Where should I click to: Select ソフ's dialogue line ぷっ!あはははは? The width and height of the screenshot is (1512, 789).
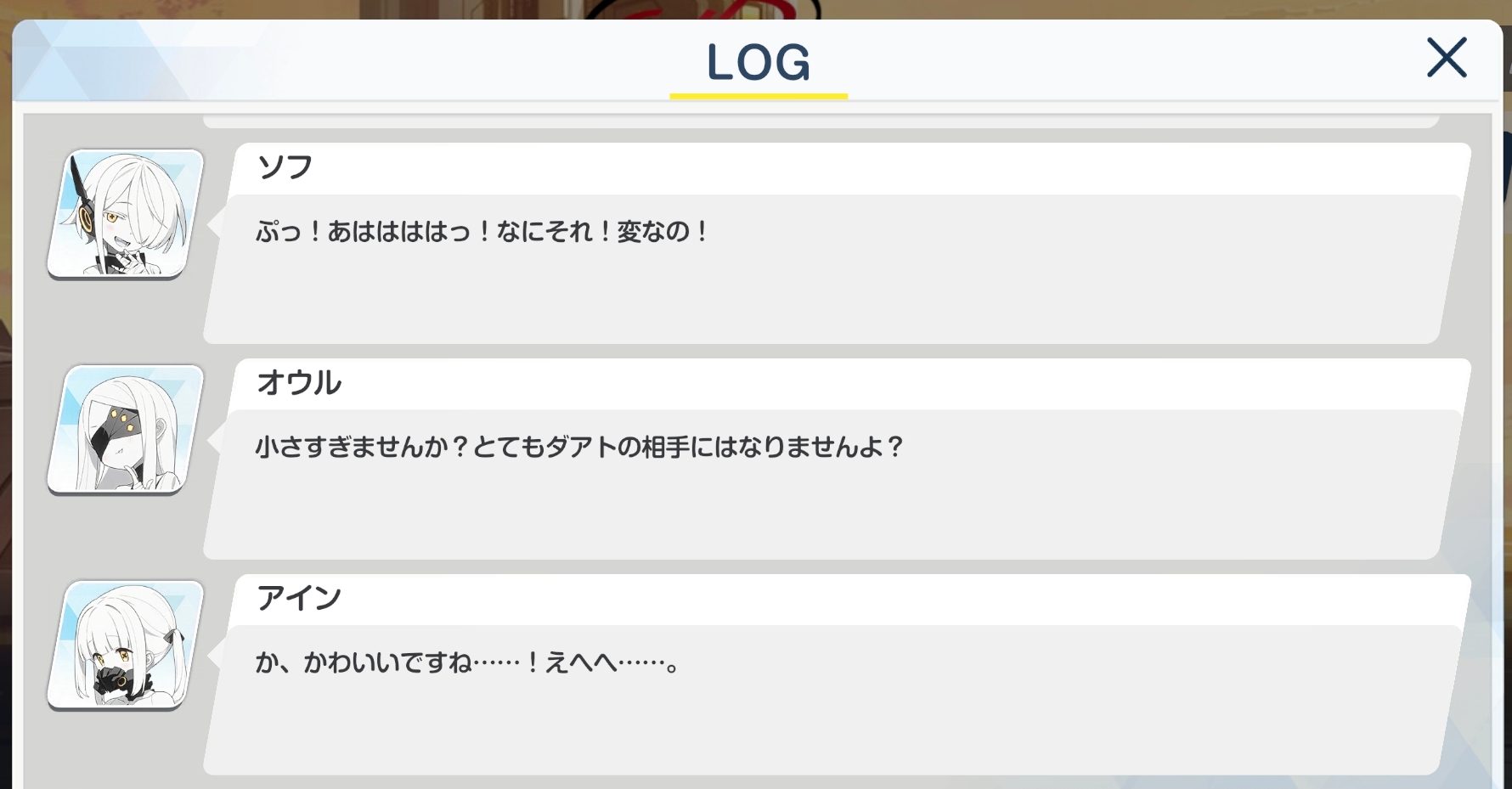click(x=482, y=231)
